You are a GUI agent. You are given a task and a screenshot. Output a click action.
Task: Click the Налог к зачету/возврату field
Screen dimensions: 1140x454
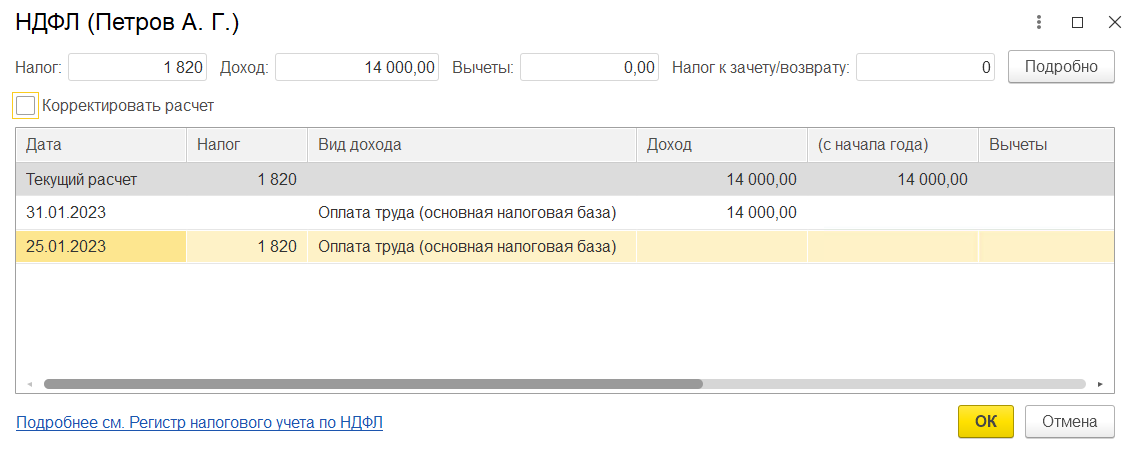pyautogui.click(x=925, y=68)
